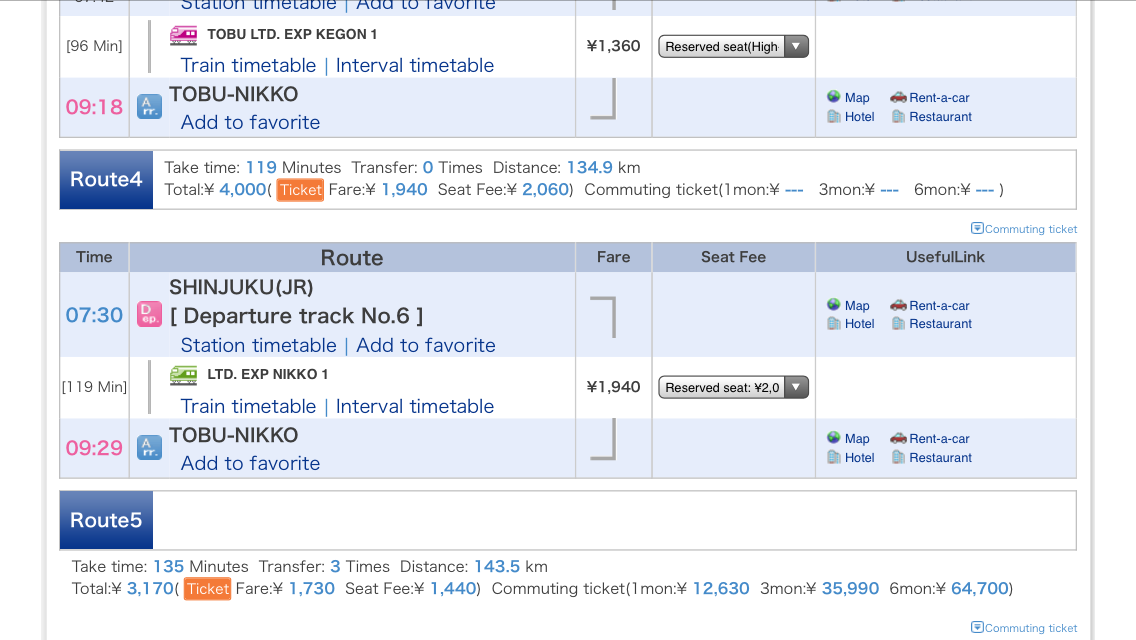
Task: Click the pink Dep. icon beside Shinjuku(JR)
Action: click(149, 314)
